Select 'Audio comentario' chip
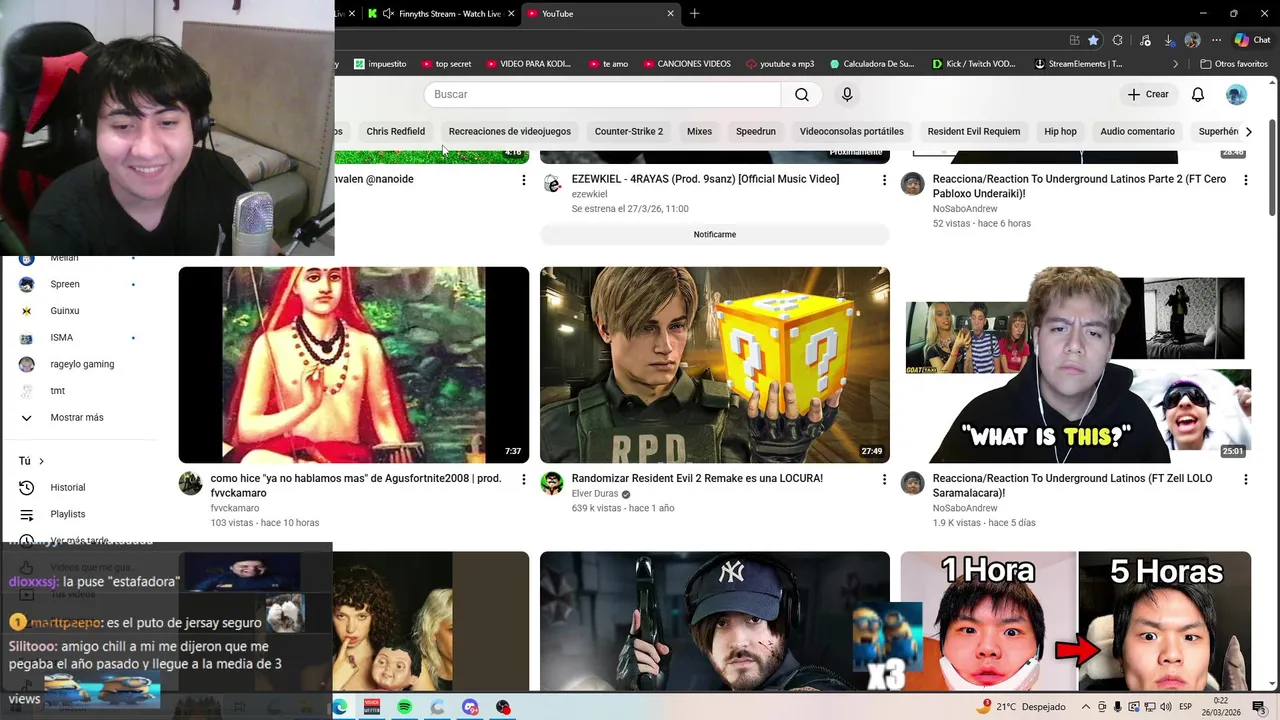Image resolution: width=1280 pixels, height=720 pixels. (x=1138, y=131)
